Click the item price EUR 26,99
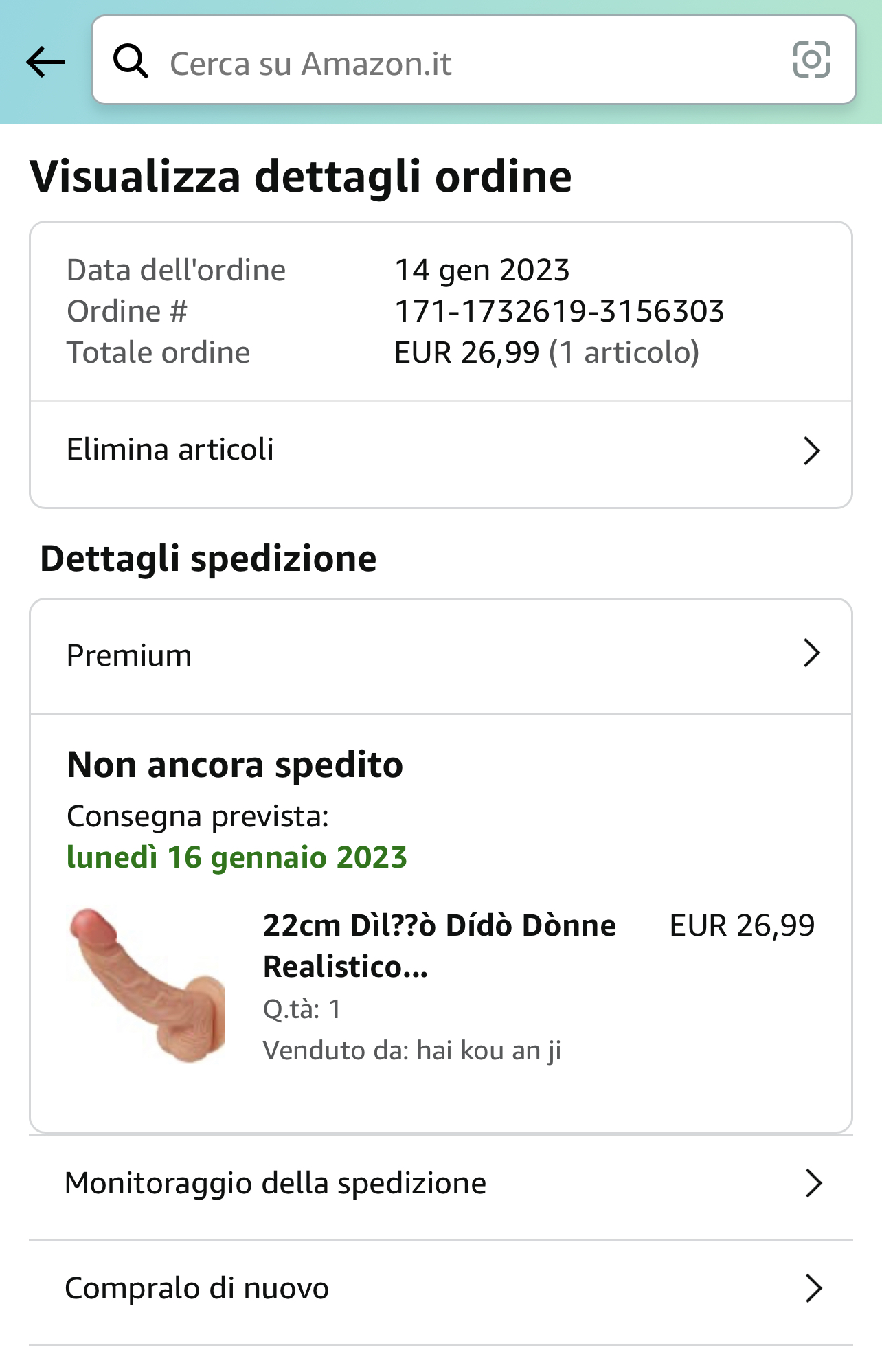 (742, 925)
